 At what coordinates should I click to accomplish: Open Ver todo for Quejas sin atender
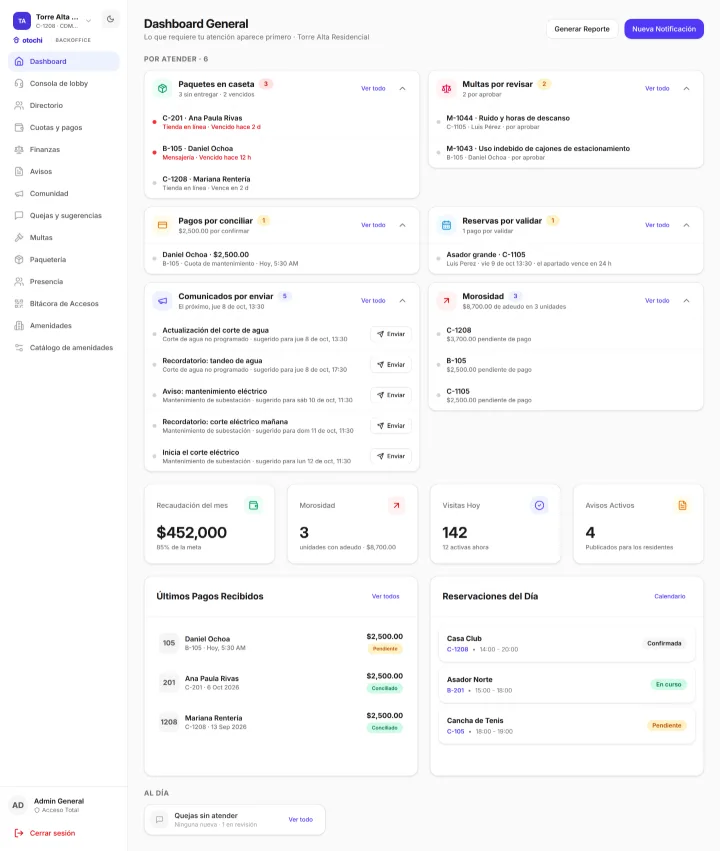[x=301, y=820]
